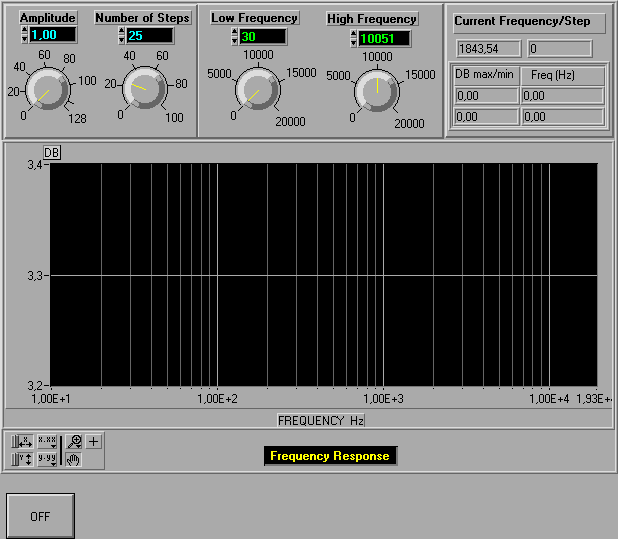618x539 pixels.
Task: Click the High Frequency label
Action: pyautogui.click(x=372, y=19)
